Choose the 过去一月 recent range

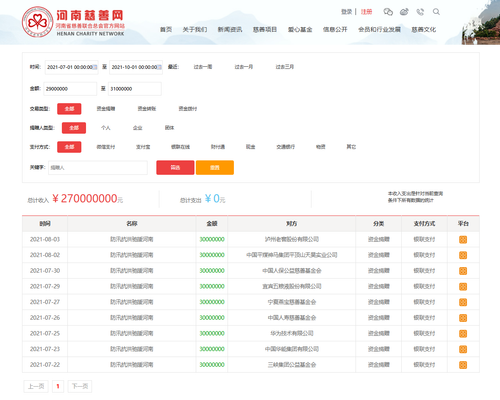pos(244,67)
